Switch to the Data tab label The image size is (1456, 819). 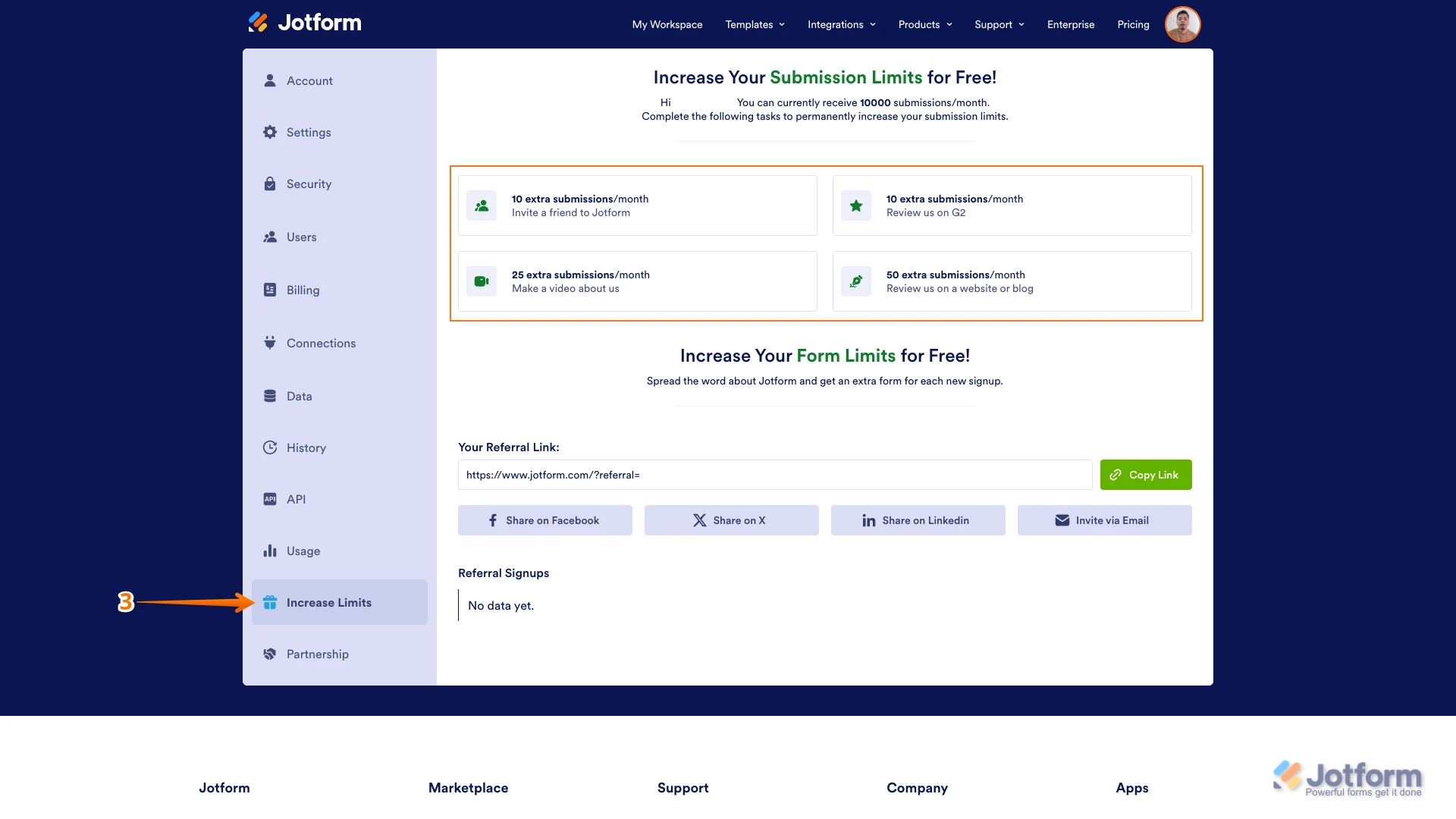point(299,396)
